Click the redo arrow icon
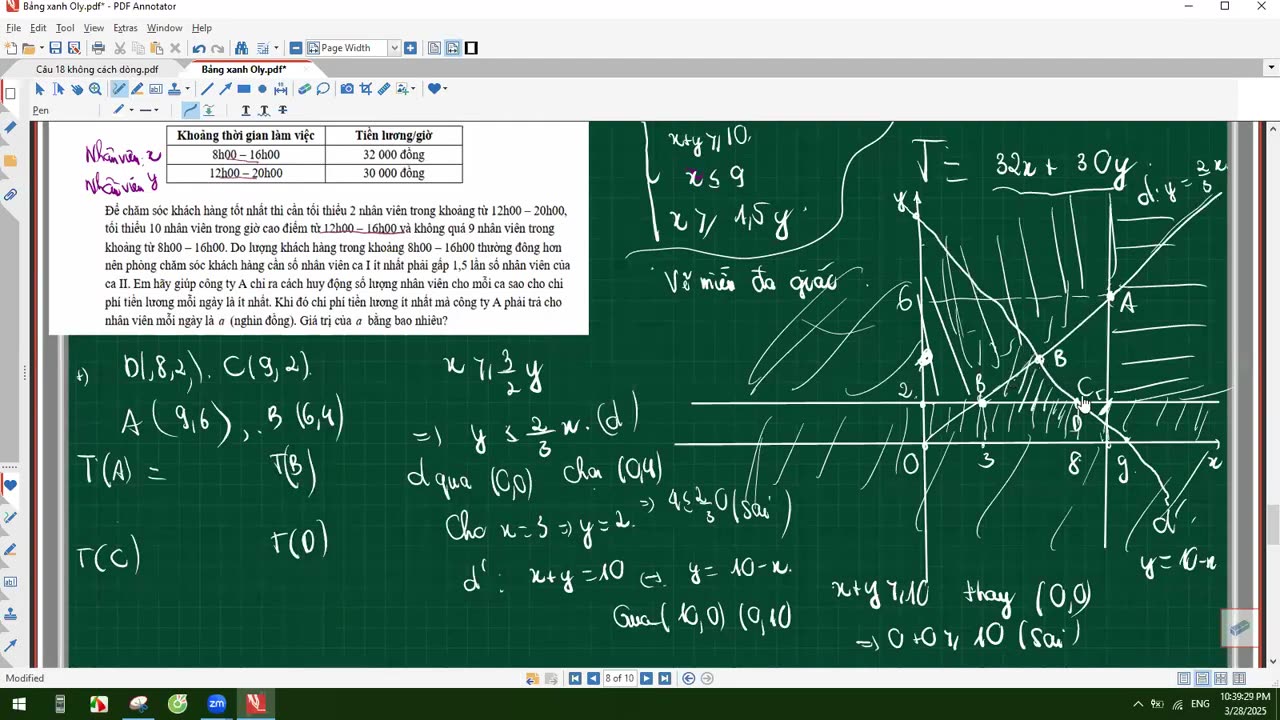 [x=218, y=48]
